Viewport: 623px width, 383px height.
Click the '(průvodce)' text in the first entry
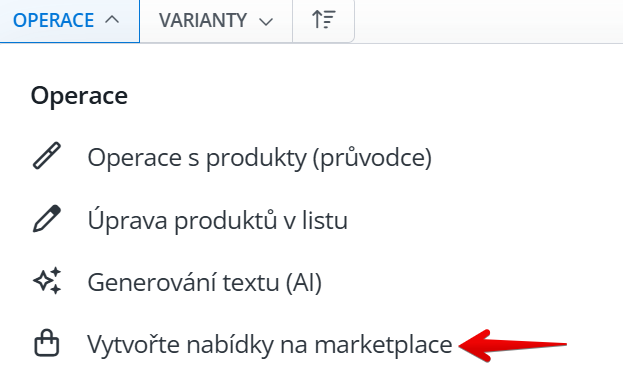(372, 159)
